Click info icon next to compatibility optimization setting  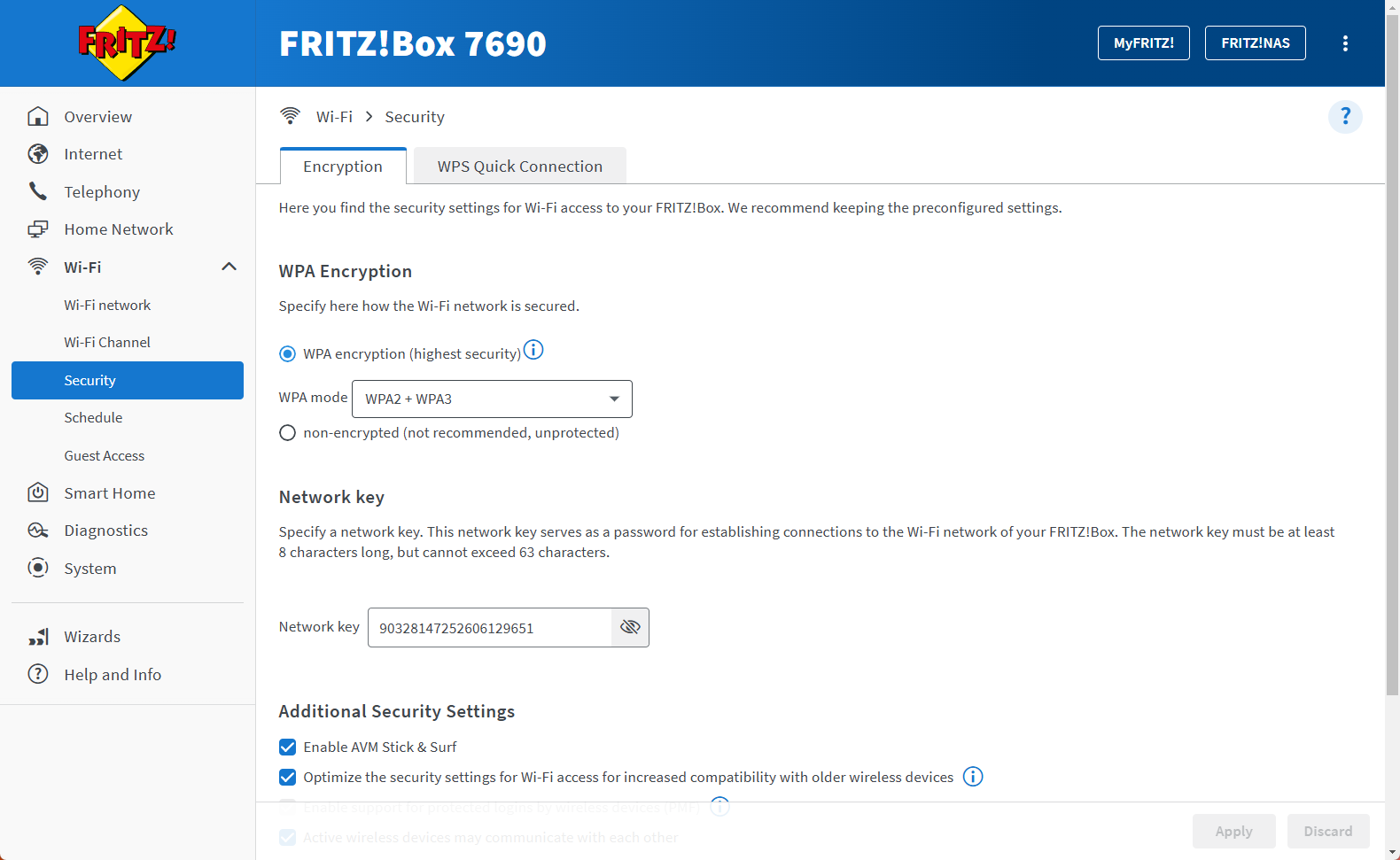click(x=973, y=777)
